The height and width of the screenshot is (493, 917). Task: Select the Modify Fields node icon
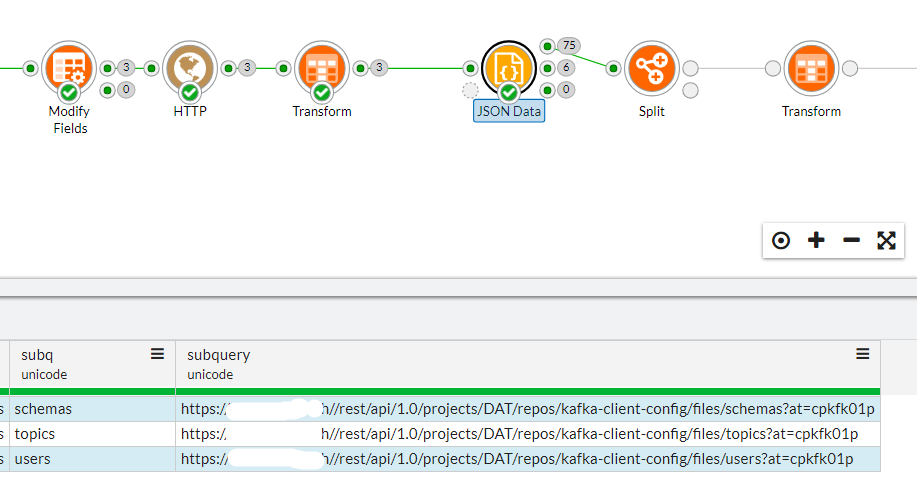(69, 68)
